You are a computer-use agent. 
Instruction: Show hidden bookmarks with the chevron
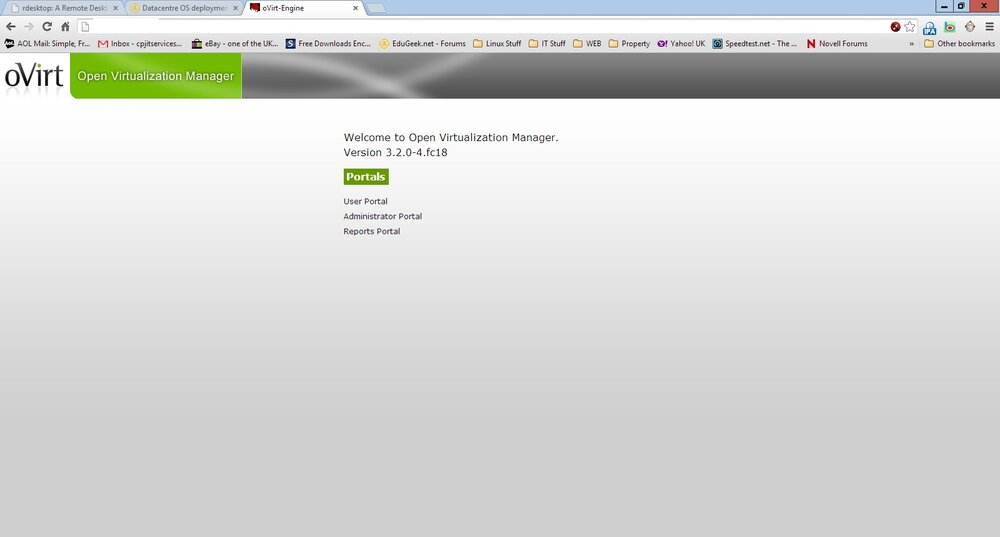(911, 44)
